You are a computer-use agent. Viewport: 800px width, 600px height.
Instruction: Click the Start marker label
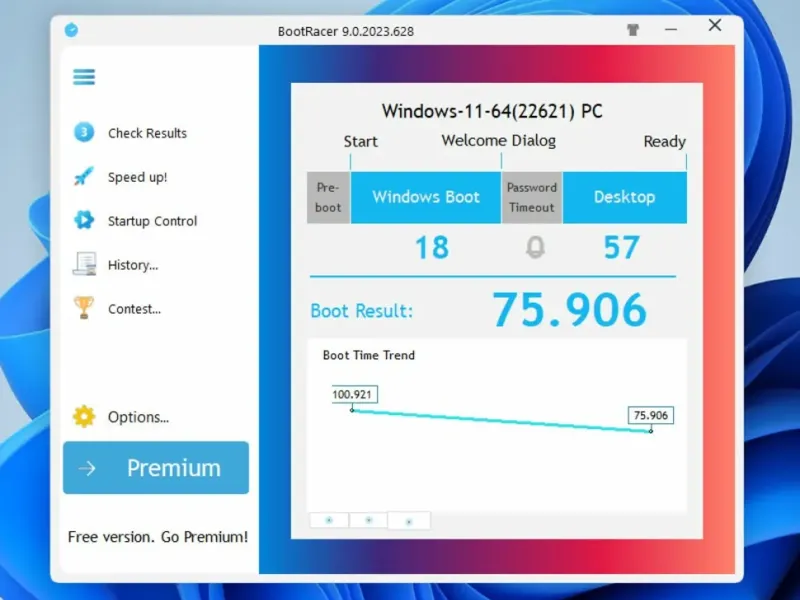point(361,141)
